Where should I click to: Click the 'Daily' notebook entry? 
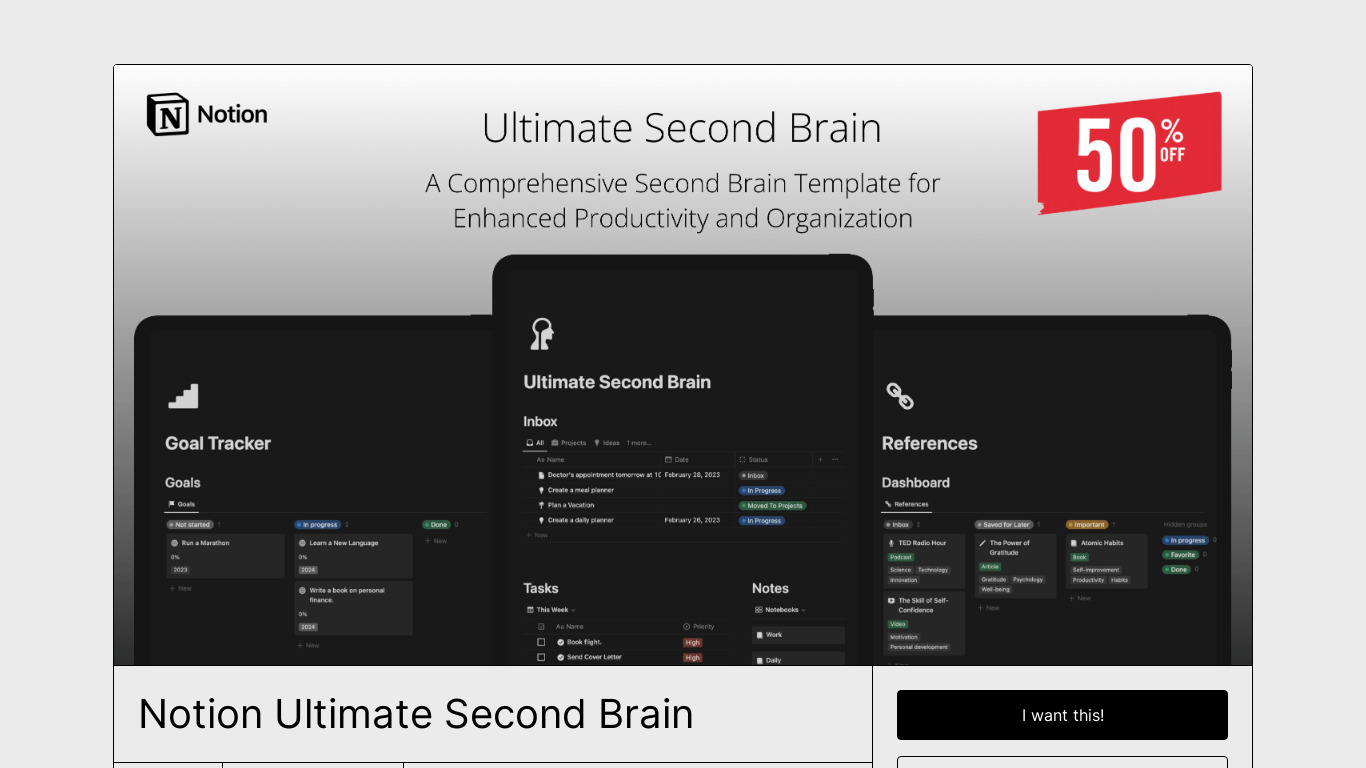(798, 660)
